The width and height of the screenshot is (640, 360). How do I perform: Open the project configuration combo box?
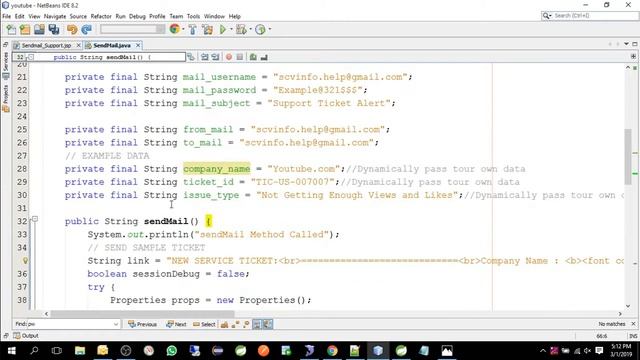pos(133,29)
